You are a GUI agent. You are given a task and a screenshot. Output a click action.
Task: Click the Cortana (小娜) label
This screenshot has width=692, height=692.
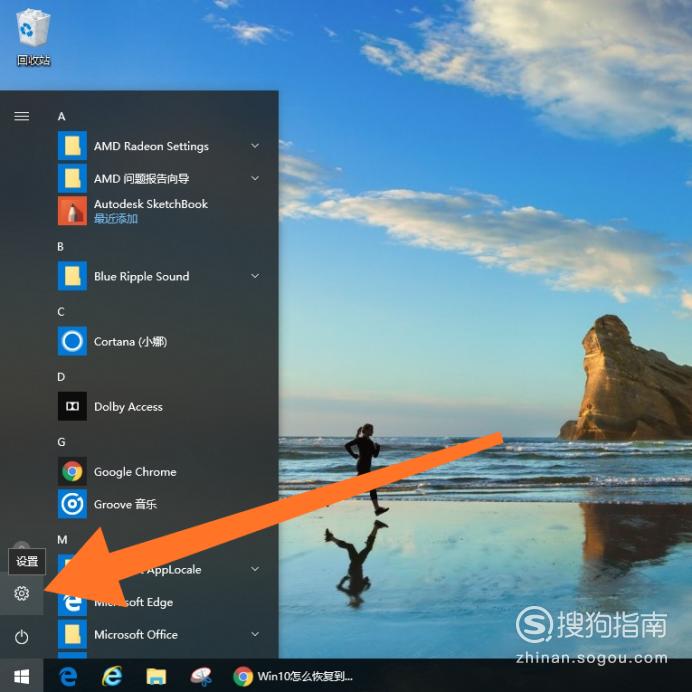[x=131, y=342]
